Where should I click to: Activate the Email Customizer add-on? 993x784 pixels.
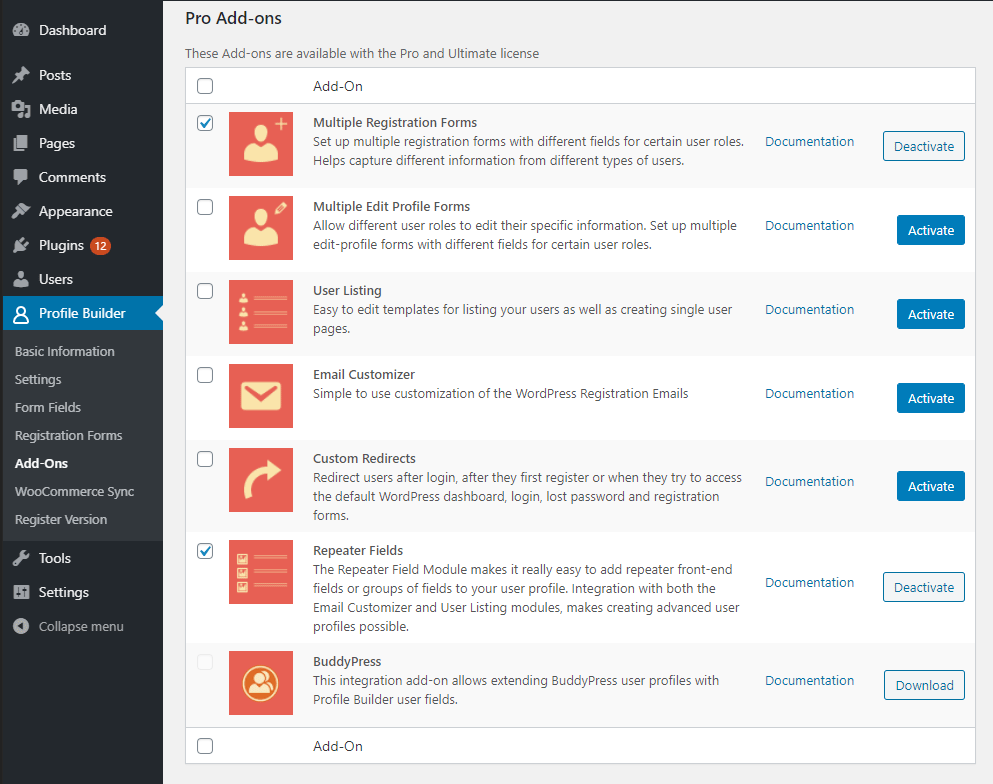tap(930, 398)
